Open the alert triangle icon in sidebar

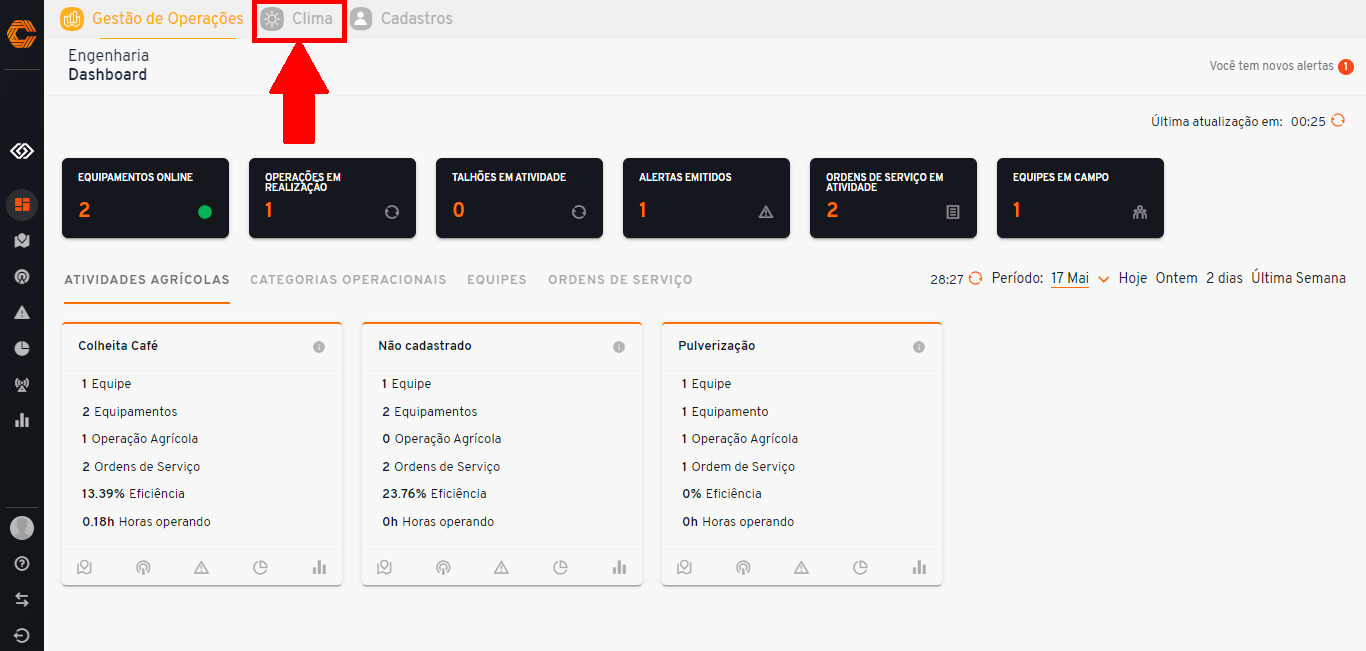click(22, 313)
